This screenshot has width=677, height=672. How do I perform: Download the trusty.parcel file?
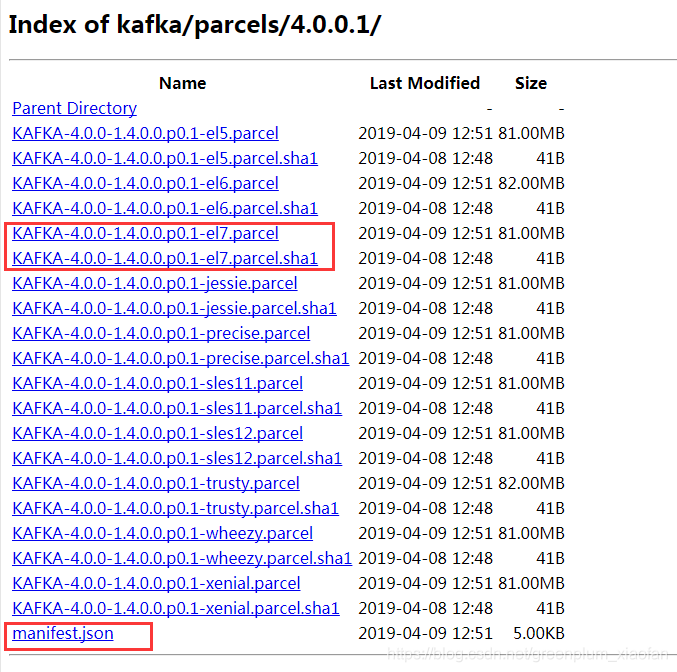(156, 484)
